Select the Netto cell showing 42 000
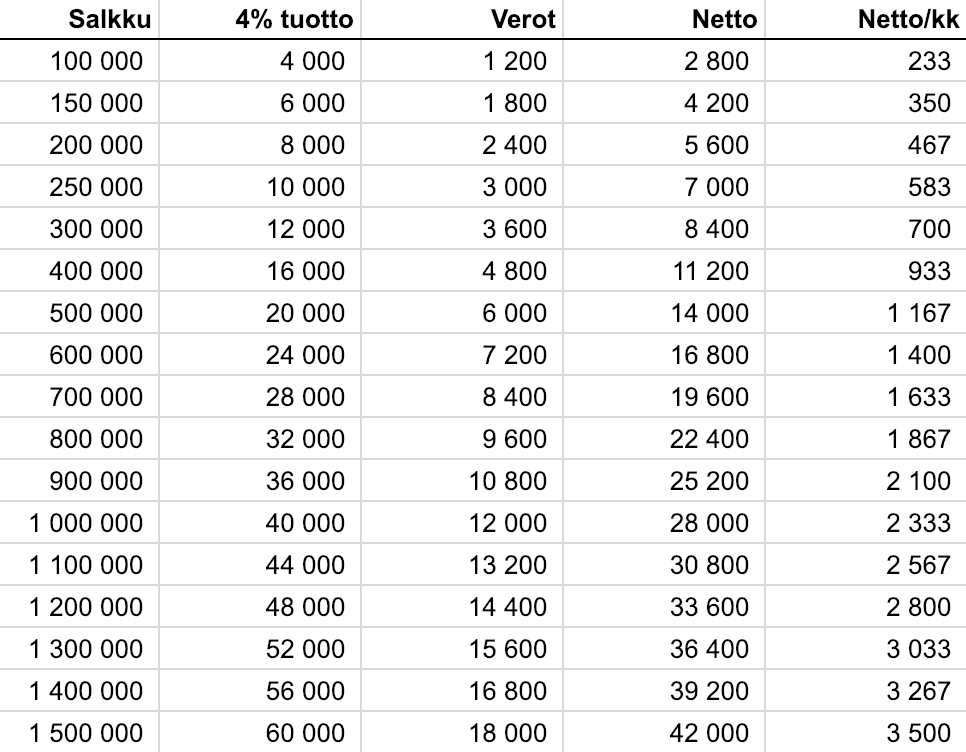This screenshot has width=966, height=752. [708, 733]
